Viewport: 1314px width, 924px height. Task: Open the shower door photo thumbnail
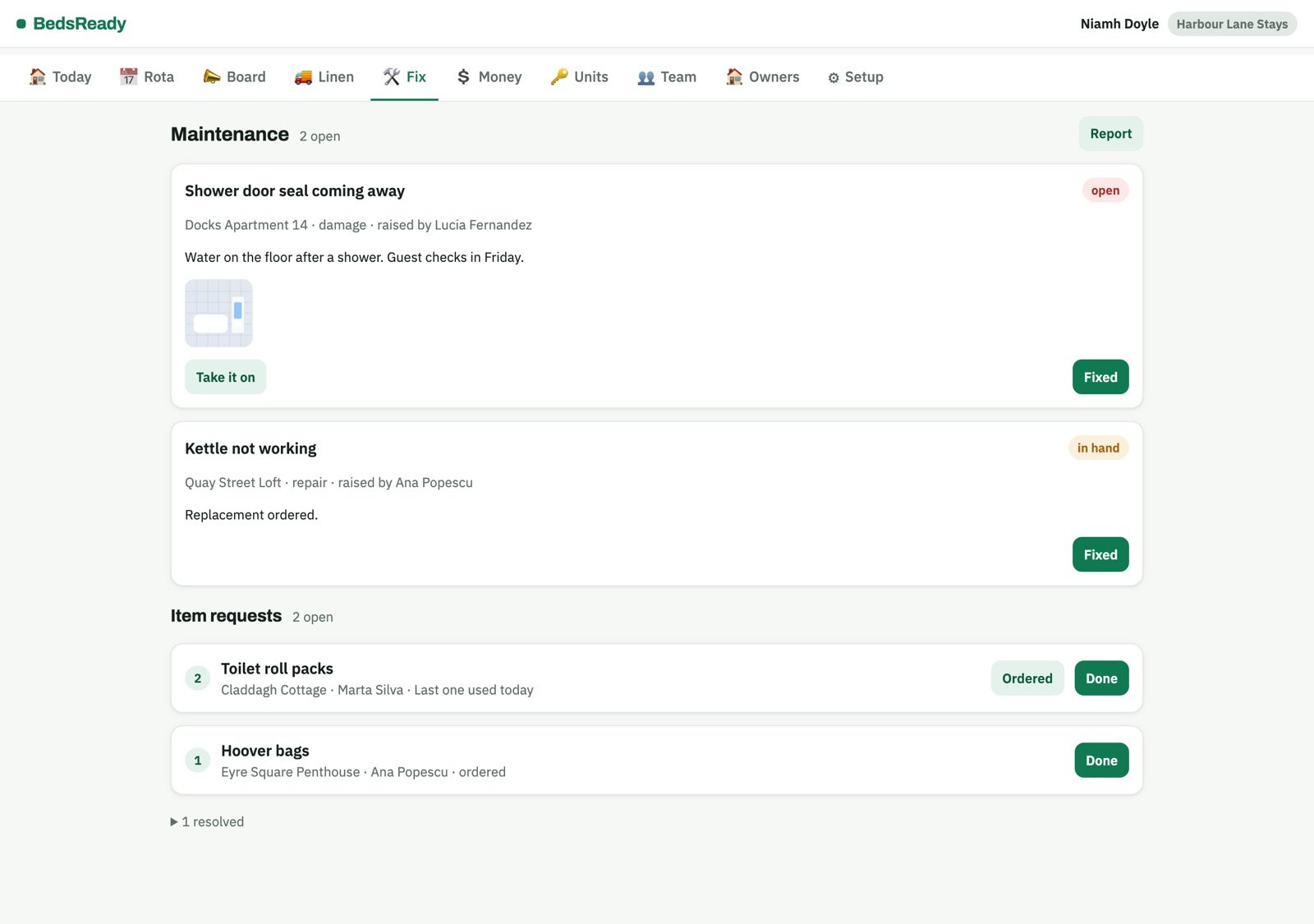click(x=218, y=313)
